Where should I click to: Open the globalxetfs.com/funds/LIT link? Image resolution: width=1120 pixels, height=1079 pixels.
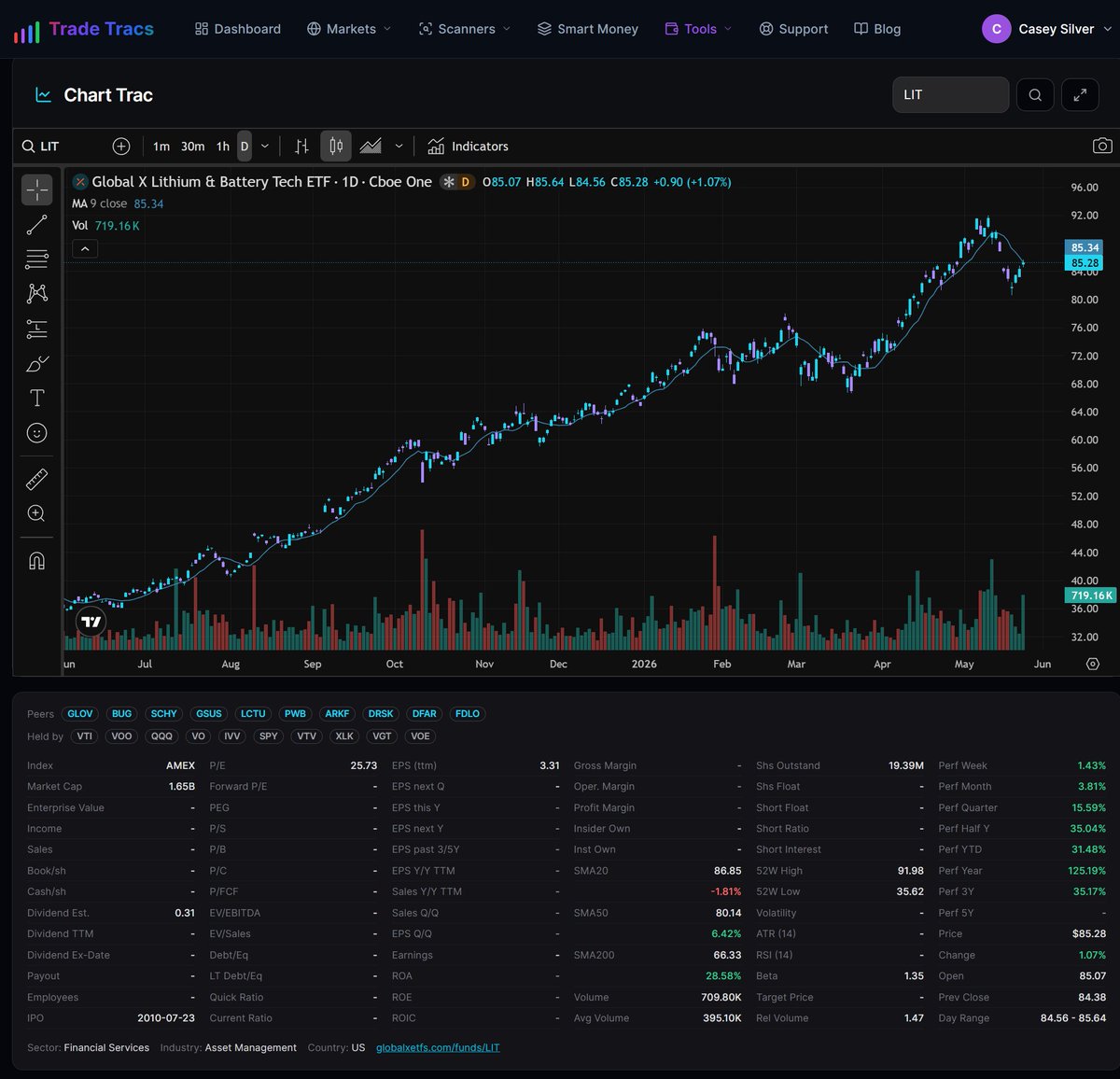(438, 1048)
